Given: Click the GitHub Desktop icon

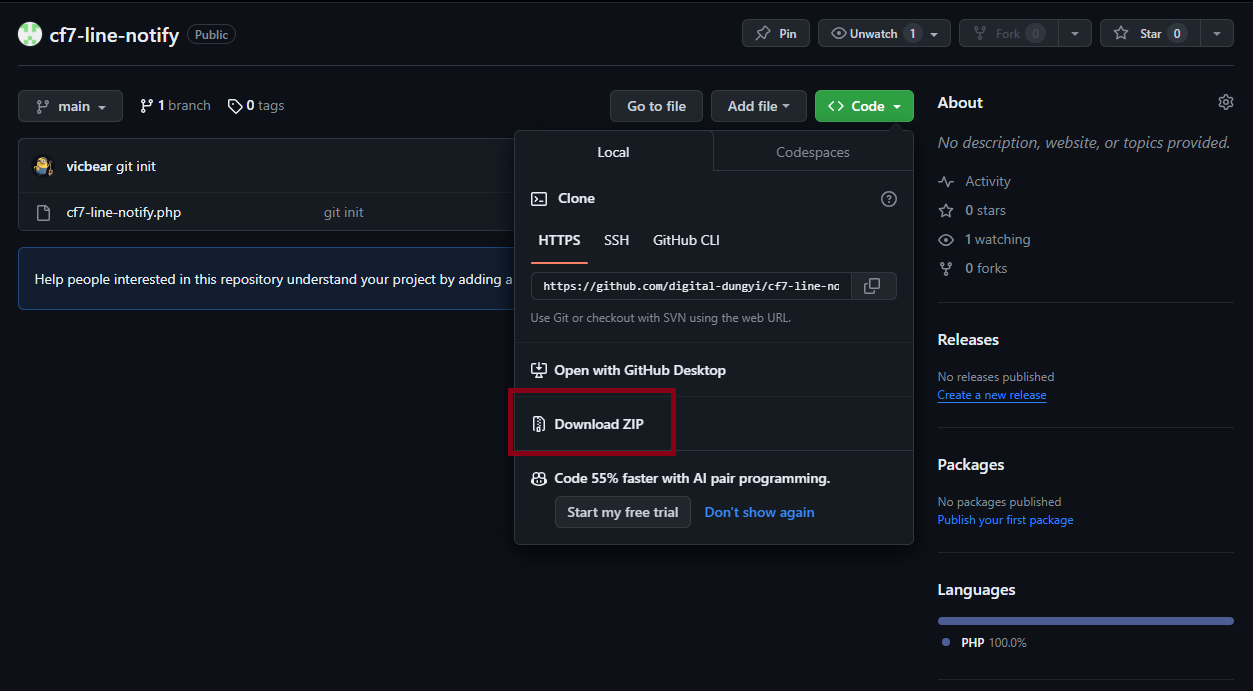Looking at the screenshot, I should (x=539, y=370).
